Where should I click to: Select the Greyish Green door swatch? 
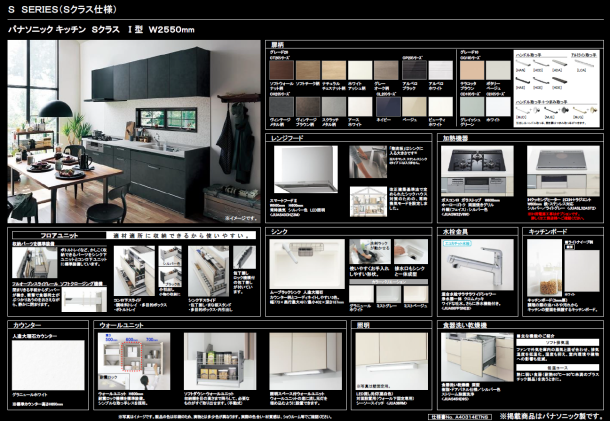(x=472, y=107)
